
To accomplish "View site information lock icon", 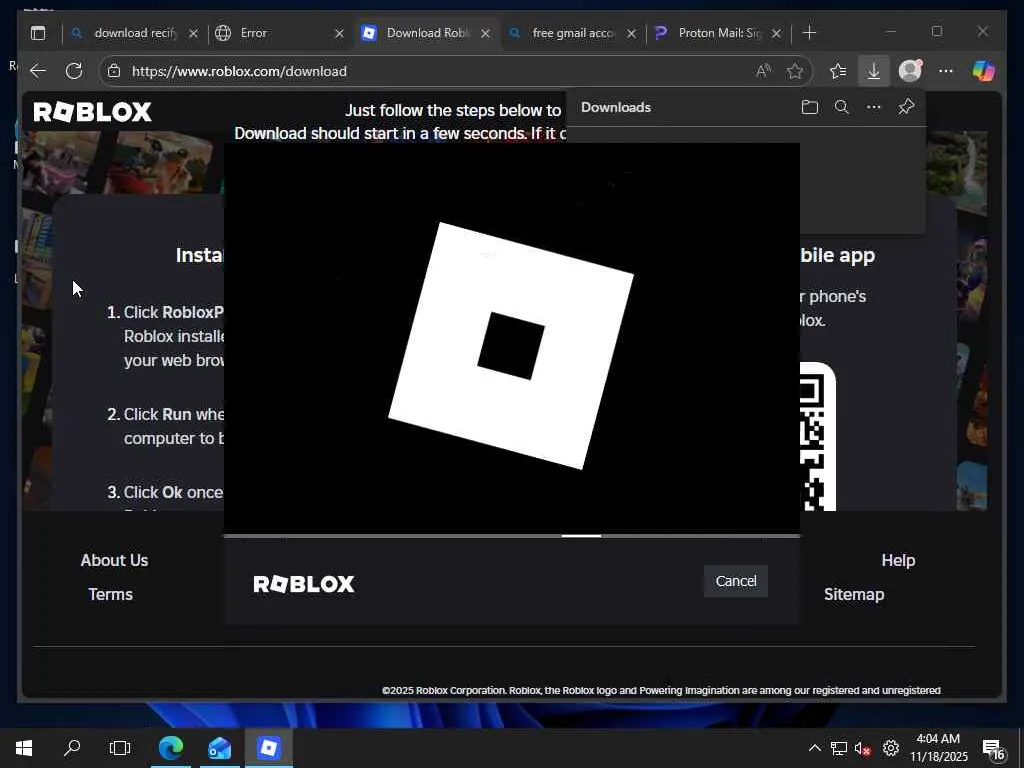I will click(x=114, y=71).
